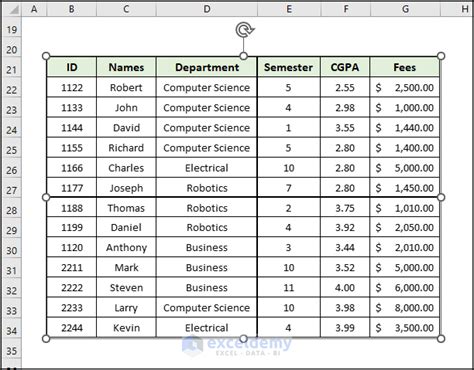Select column G header
474x370 pixels.
[405, 9]
